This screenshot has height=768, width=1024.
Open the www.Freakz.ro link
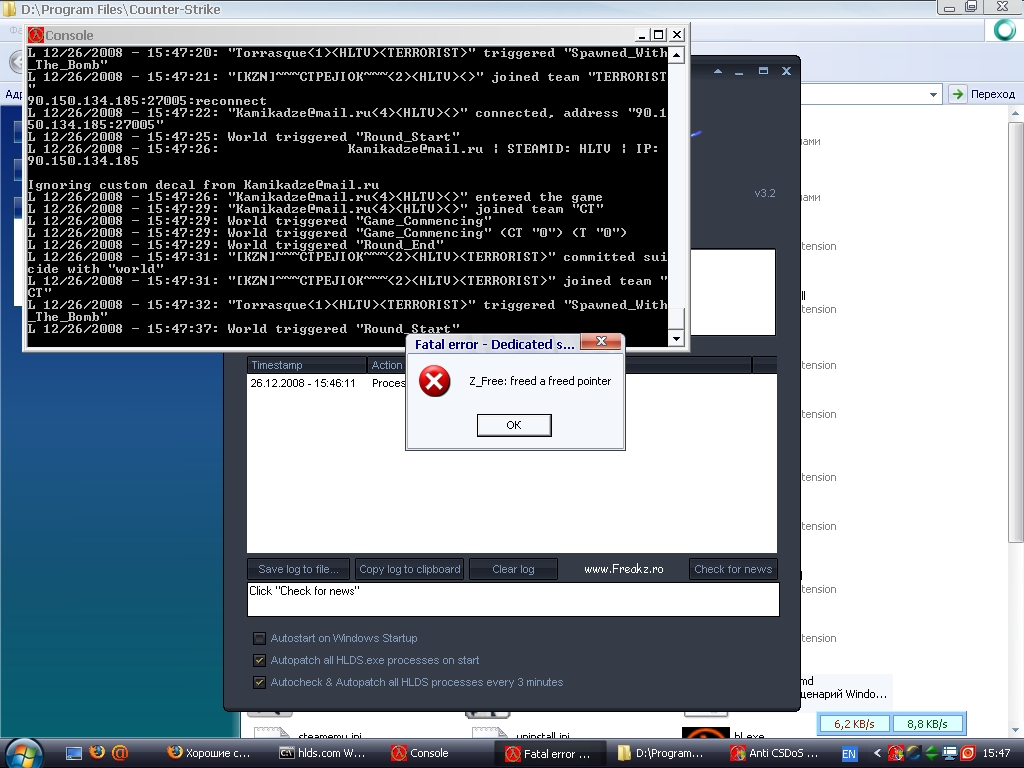click(x=624, y=569)
